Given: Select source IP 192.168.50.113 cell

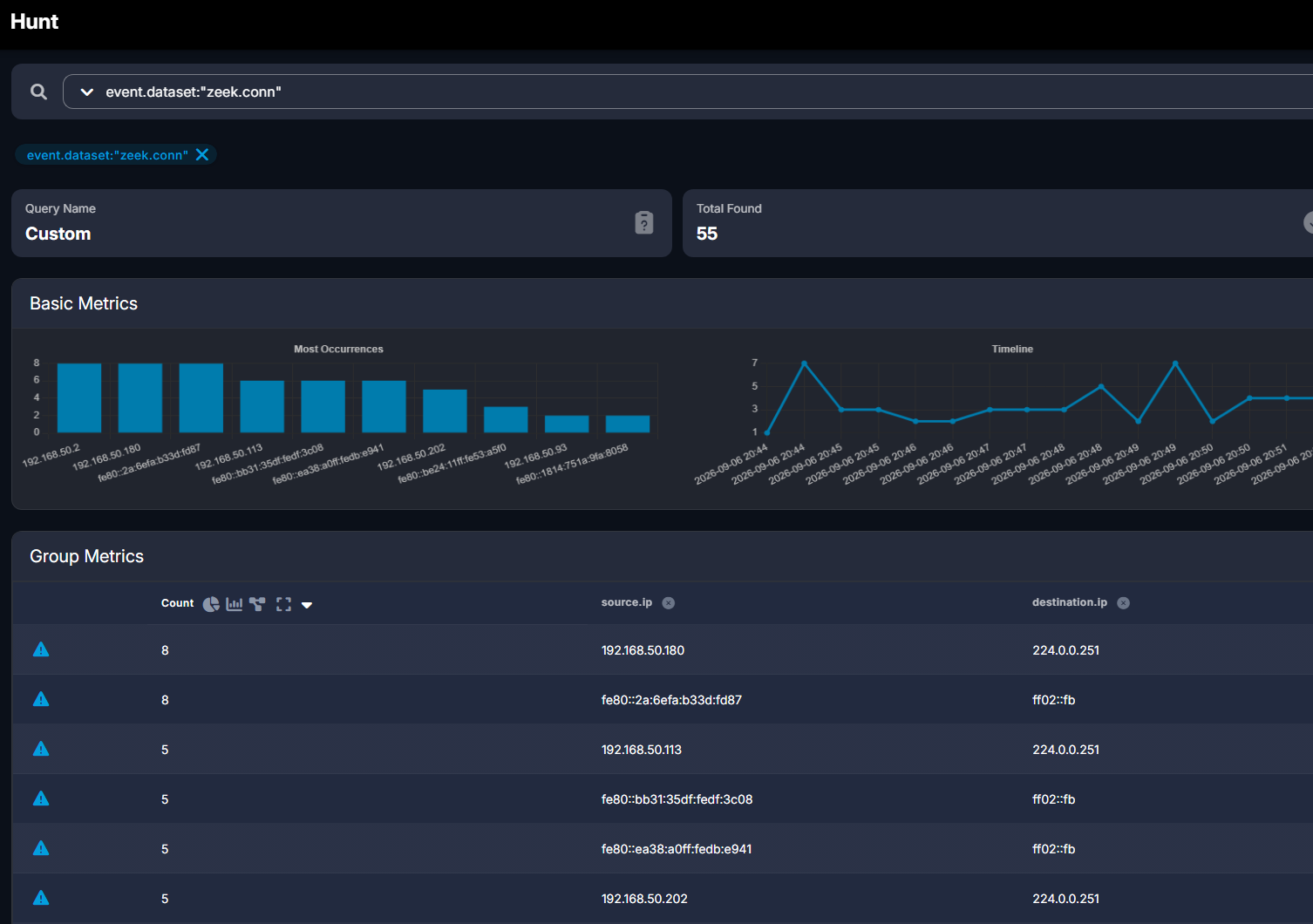Looking at the screenshot, I should tap(642, 750).
